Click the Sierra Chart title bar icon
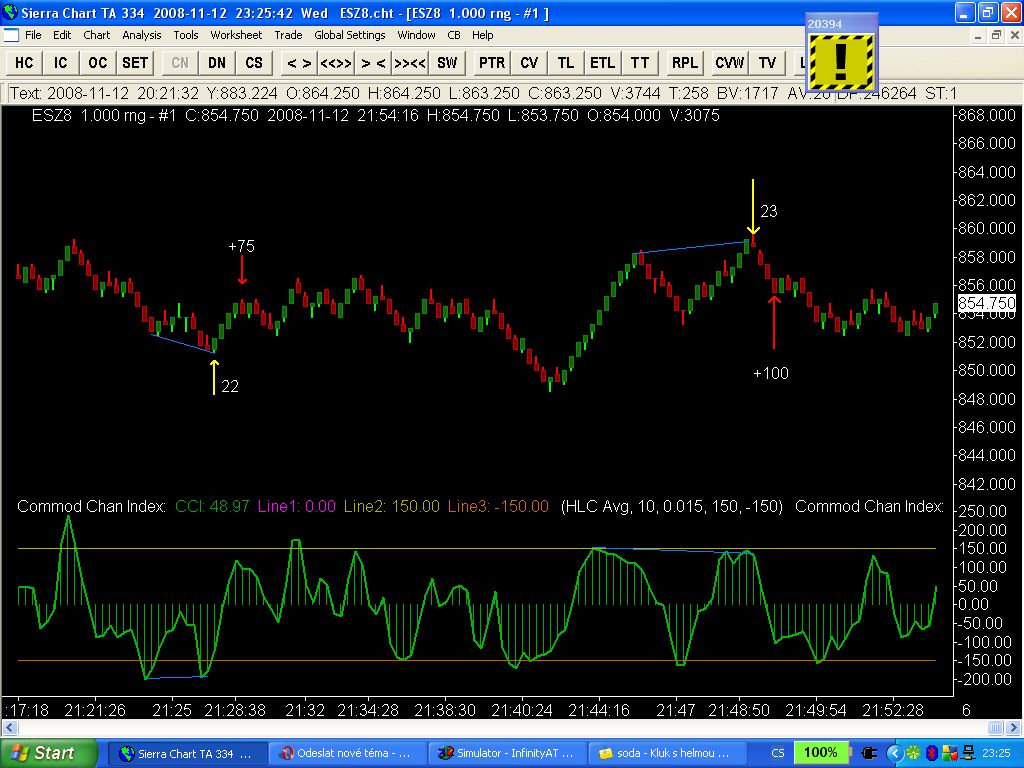Viewport: 1024px width, 768px height. 10,12
